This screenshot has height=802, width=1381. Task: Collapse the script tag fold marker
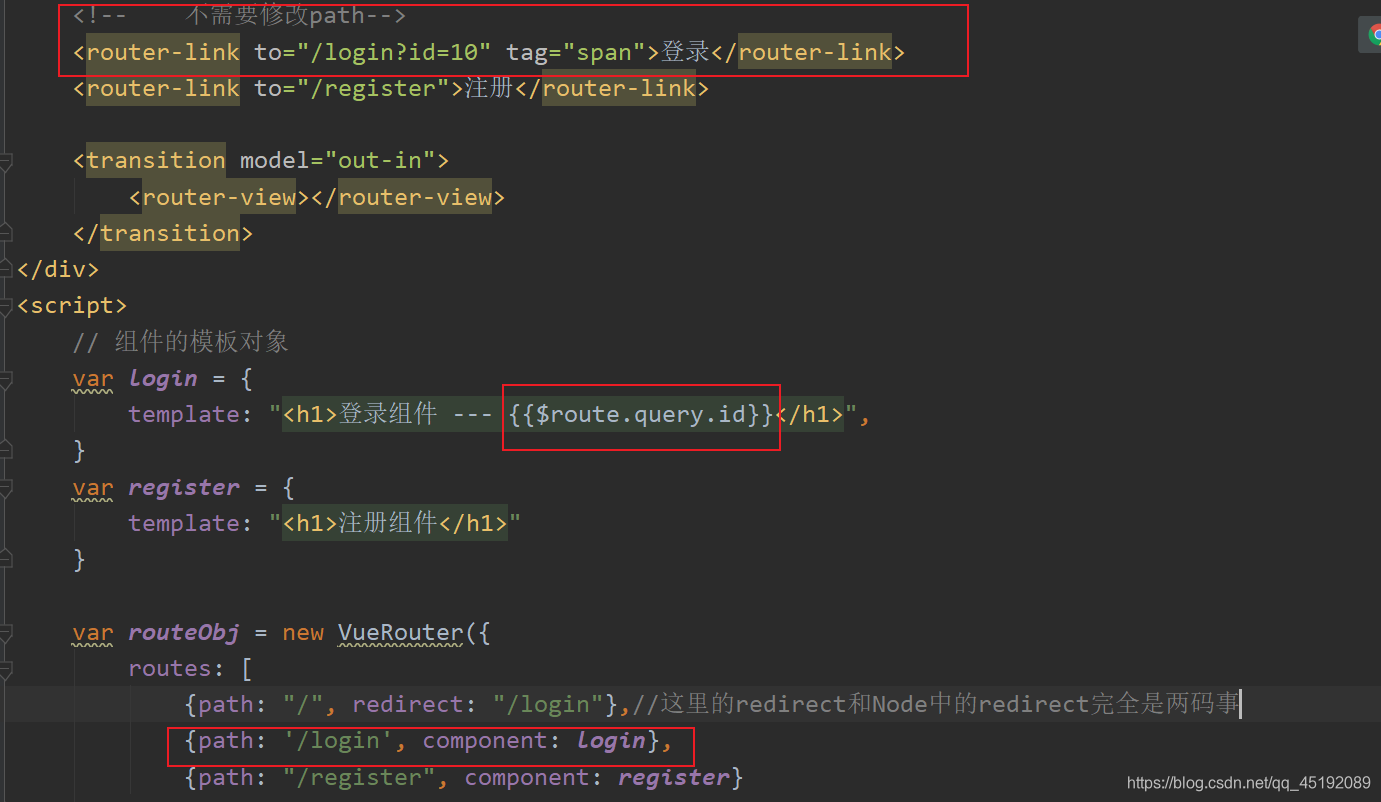(x=6, y=306)
